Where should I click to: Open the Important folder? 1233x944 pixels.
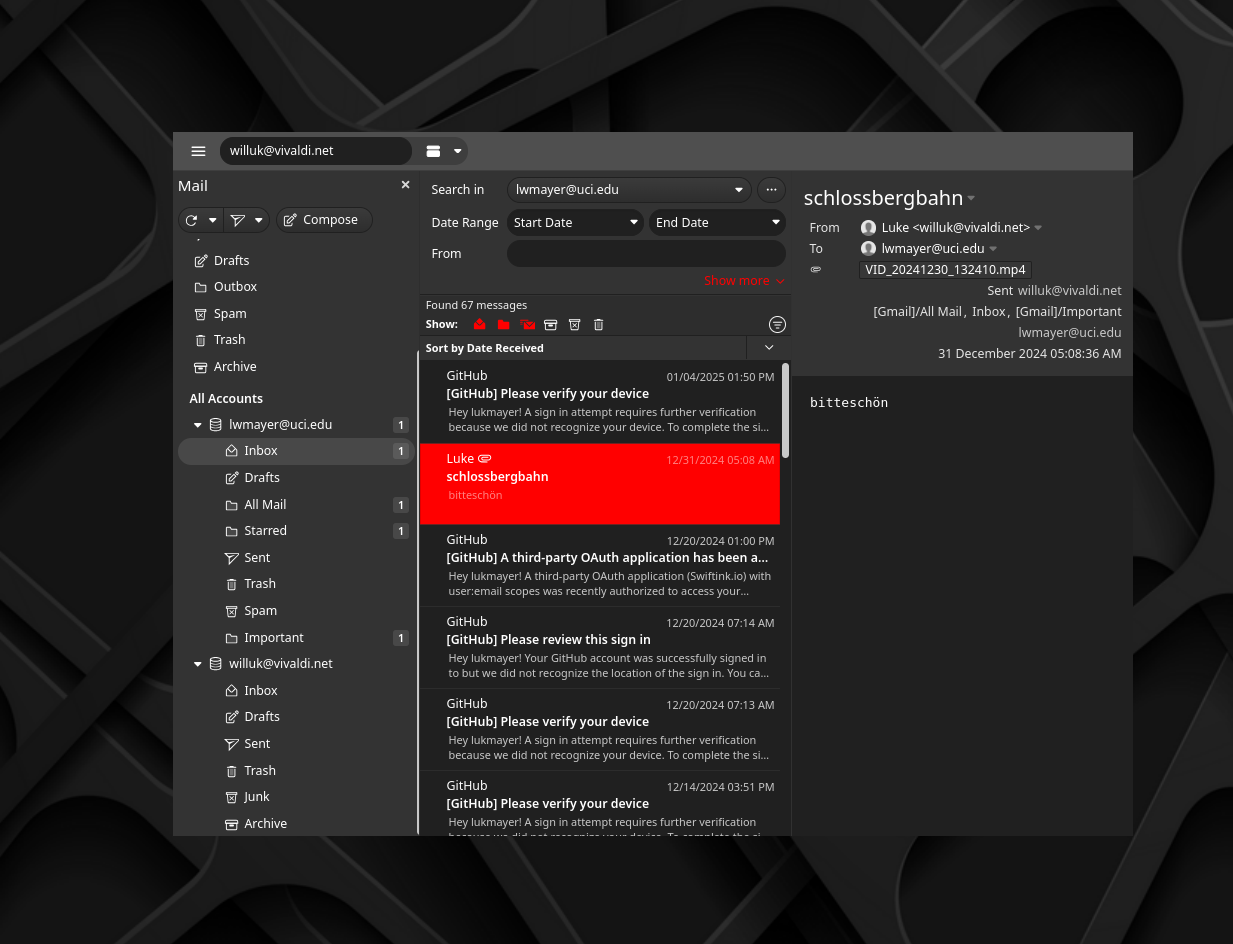[295, 638]
